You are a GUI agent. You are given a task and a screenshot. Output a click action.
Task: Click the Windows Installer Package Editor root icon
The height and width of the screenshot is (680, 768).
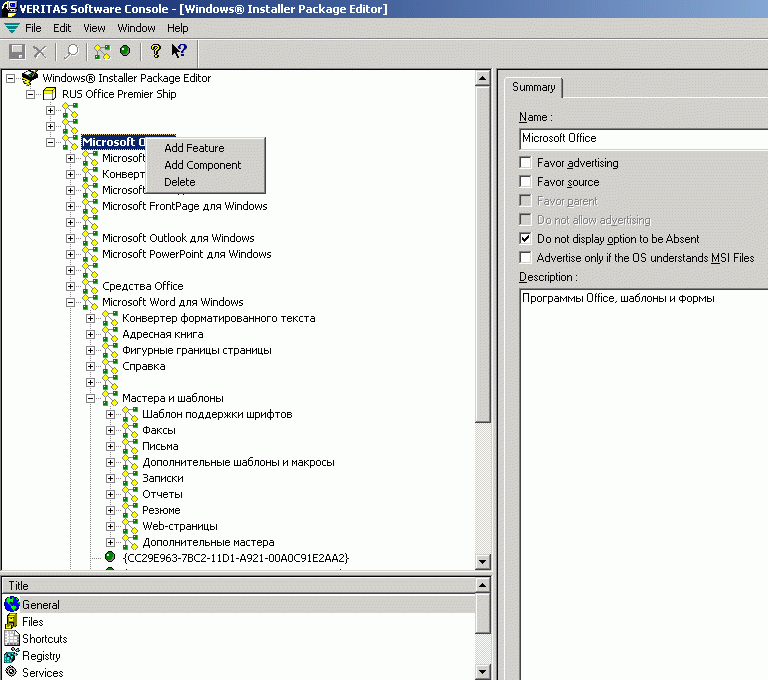tap(30, 77)
